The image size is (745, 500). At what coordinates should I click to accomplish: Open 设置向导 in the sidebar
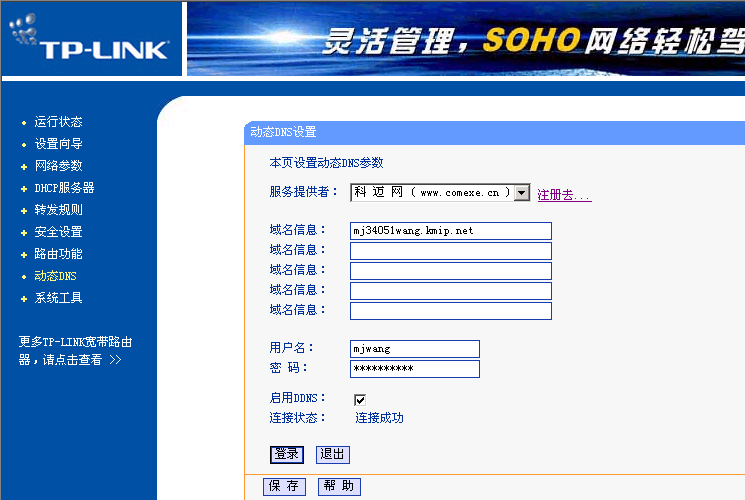coord(58,144)
